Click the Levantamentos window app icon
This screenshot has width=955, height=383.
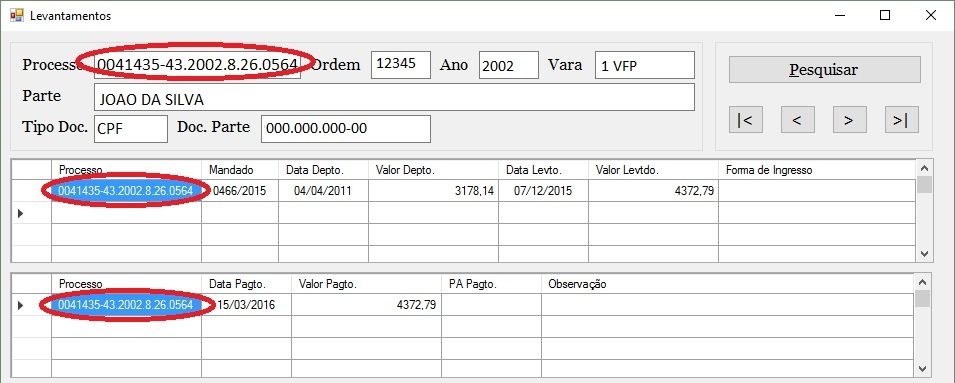coord(16,15)
